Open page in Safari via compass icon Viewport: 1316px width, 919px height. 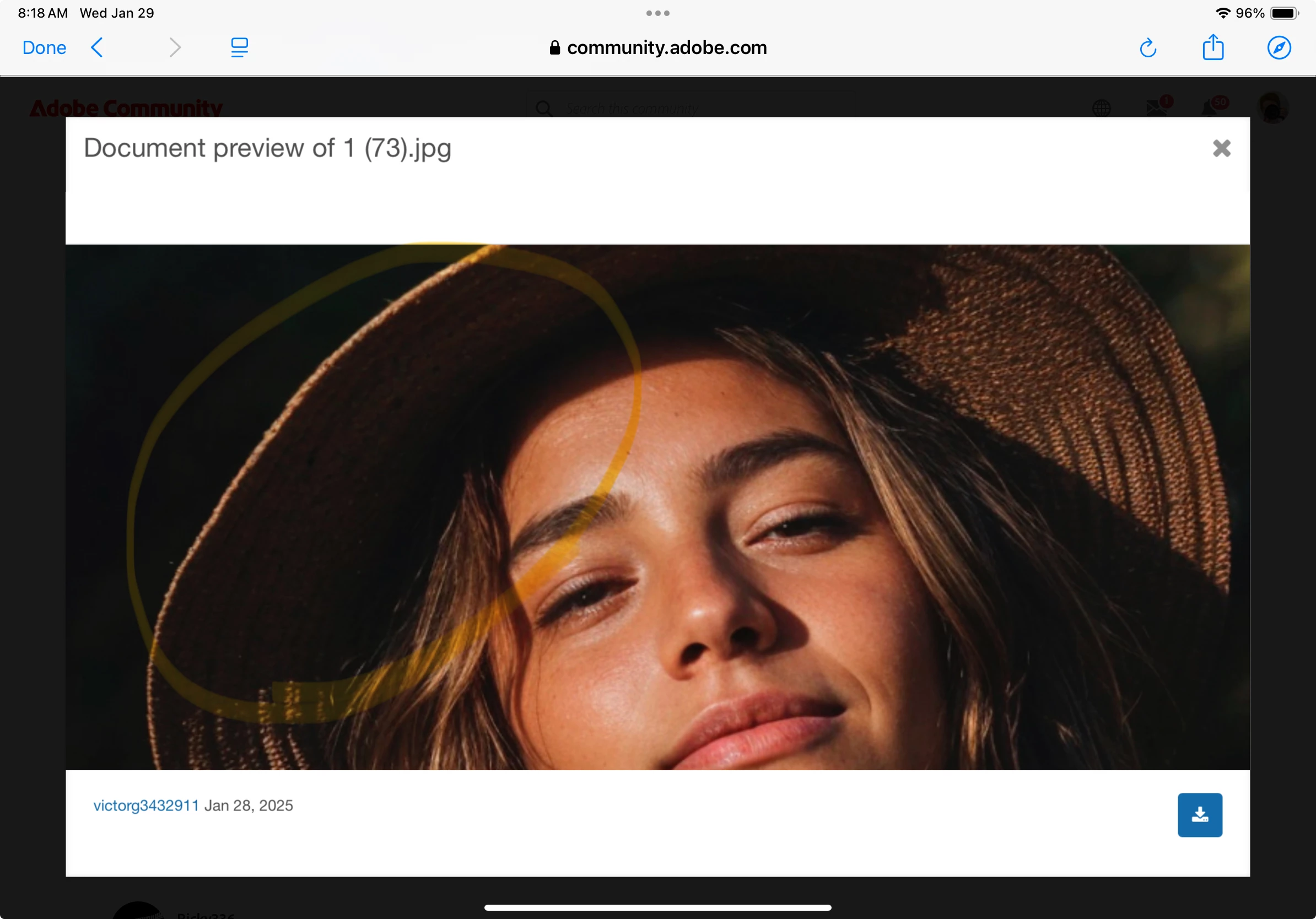[1279, 47]
